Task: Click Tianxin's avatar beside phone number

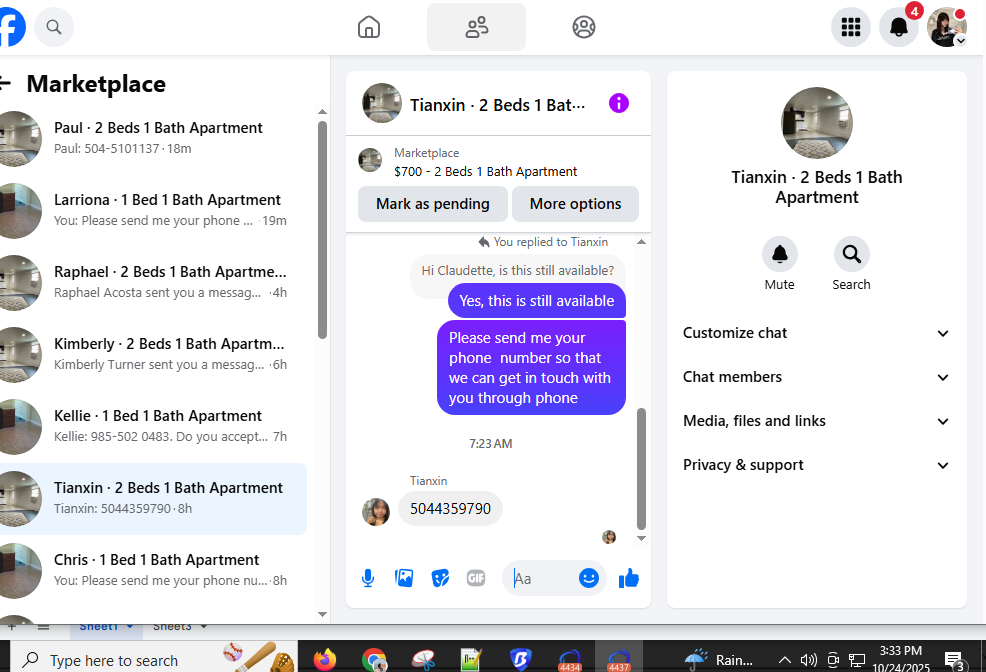Action: [x=376, y=512]
